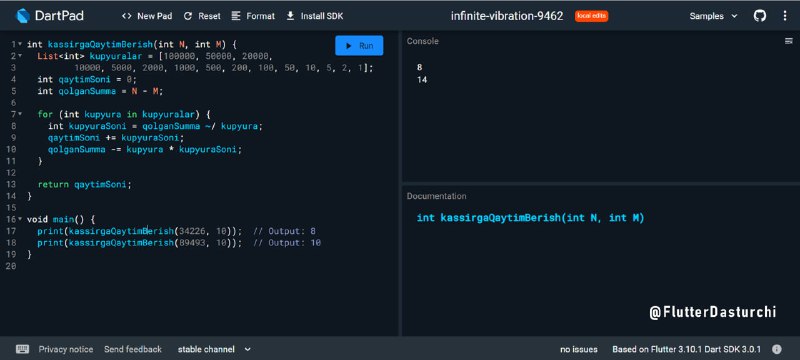This screenshot has height=360, width=800.
Task: Click the console clear lines icon
Action: pyautogui.click(x=788, y=41)
